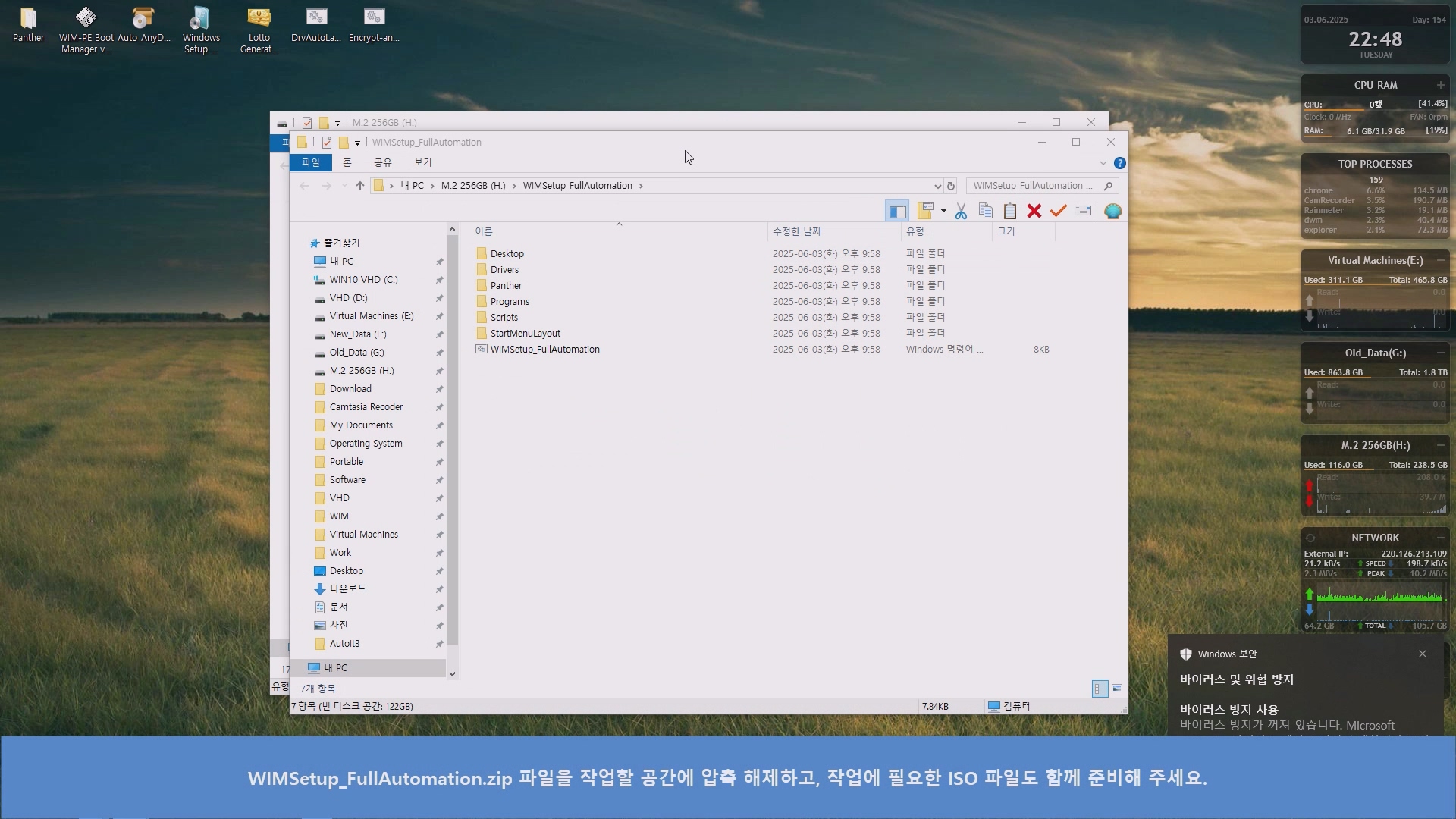Open the 파일 ribbon tab
Image resolution: width=1456 pixels, height=819 pixels.
[x=311, y=162]
